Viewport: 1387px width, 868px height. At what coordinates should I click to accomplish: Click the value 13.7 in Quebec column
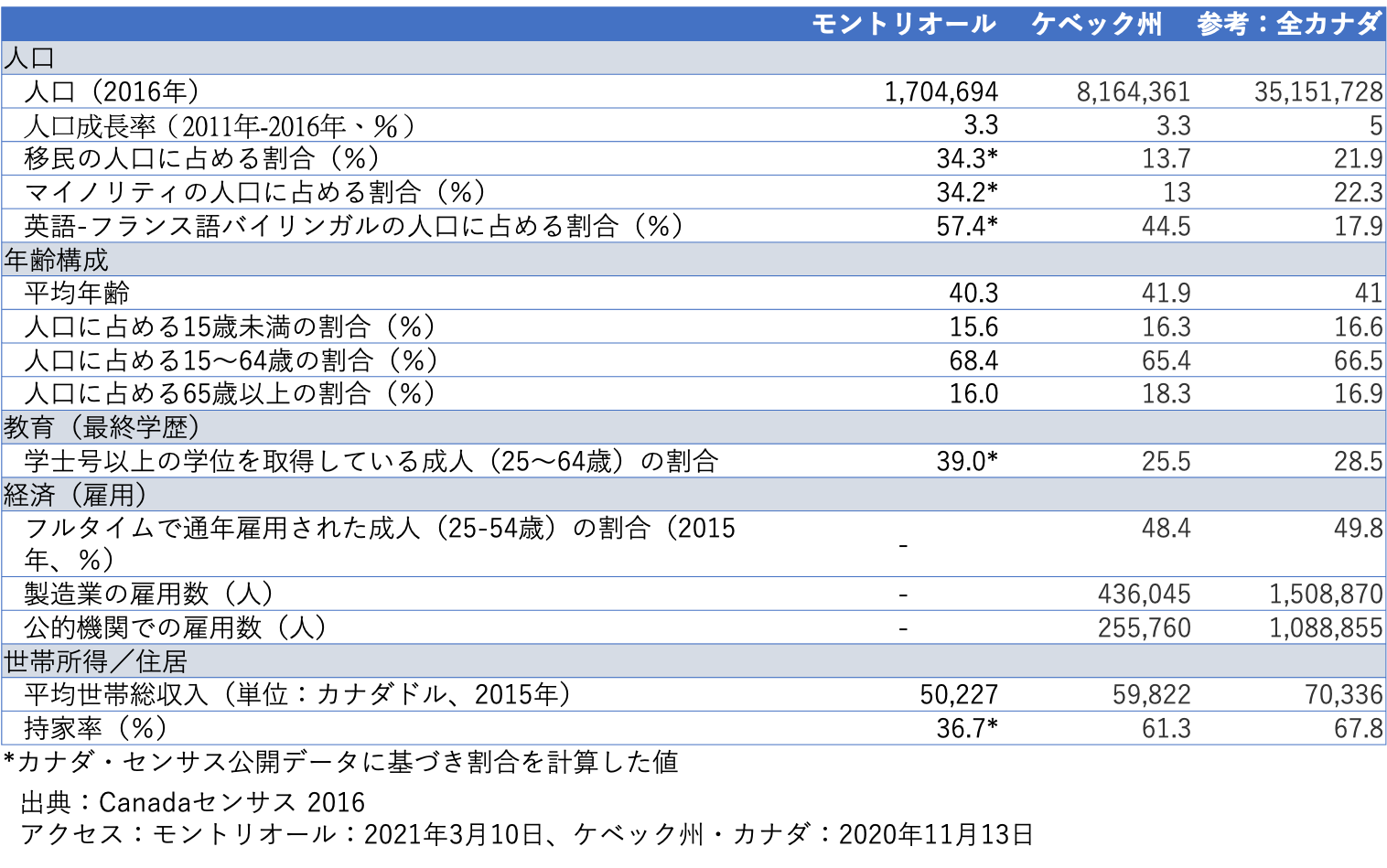pyautogui.click(x=1167, y=158)
